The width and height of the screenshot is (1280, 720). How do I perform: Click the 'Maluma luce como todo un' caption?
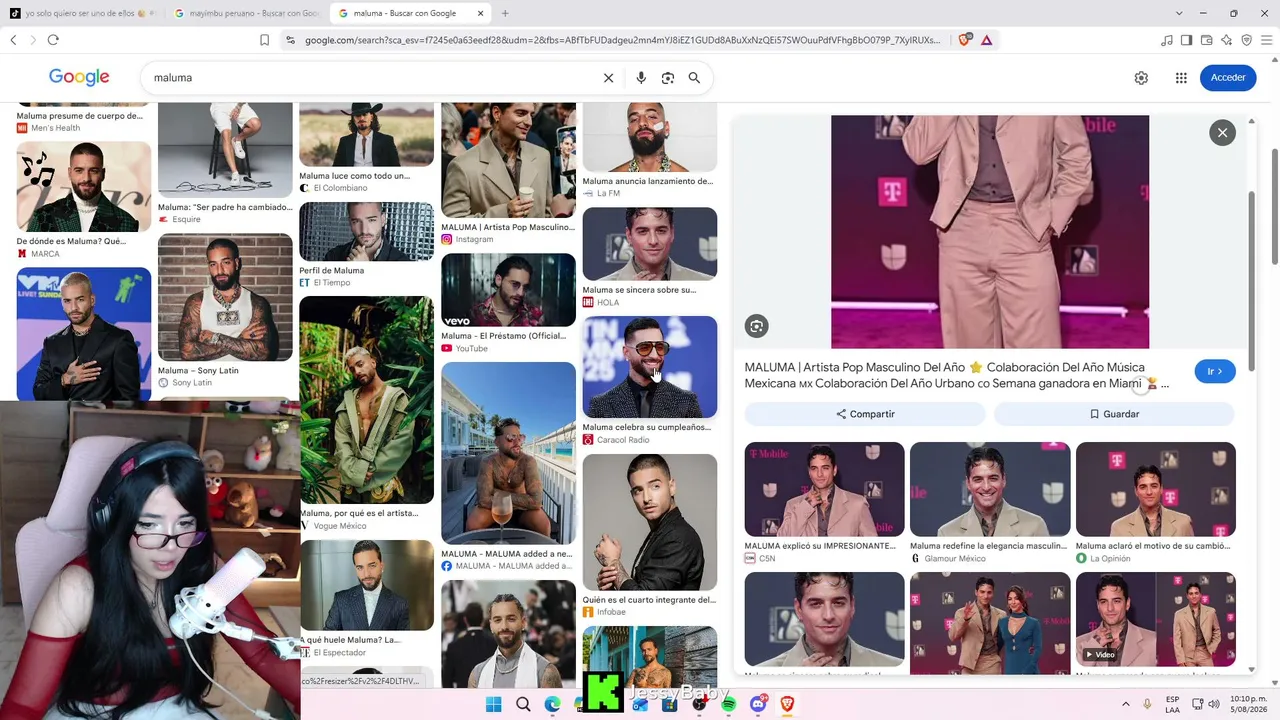355,176
